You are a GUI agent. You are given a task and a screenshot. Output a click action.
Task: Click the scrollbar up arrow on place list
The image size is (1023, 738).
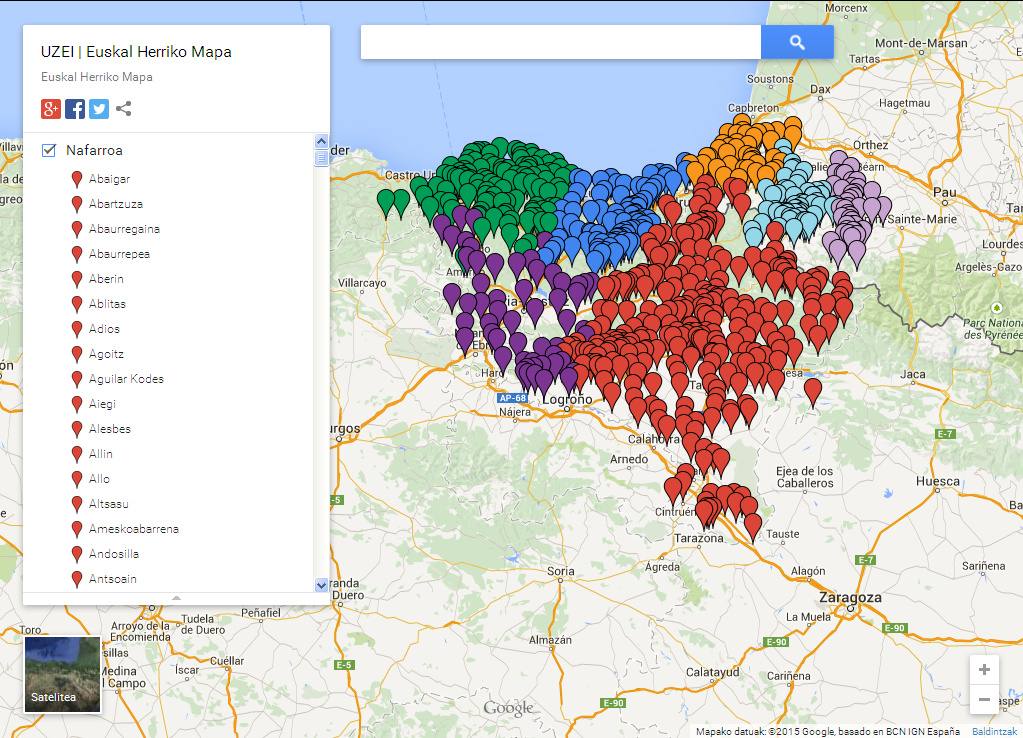click(x=321, y=142)
